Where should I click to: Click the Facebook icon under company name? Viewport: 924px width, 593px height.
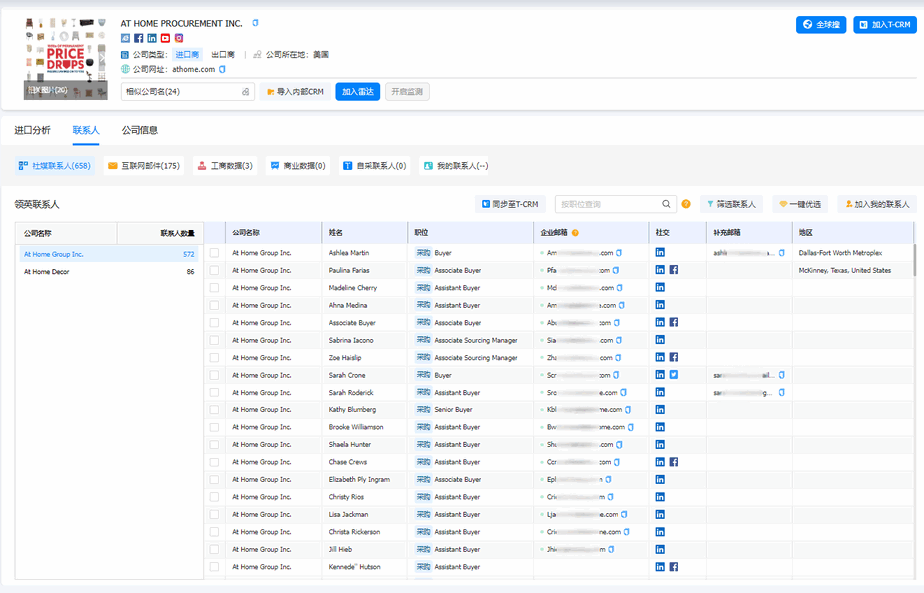(x=139, y=38)
